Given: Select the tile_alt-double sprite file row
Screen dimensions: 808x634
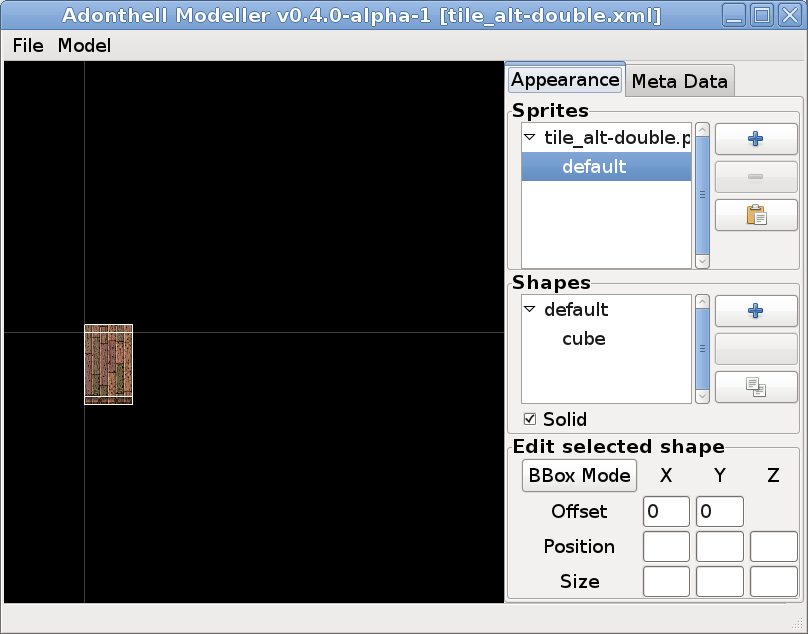Looking at the screenshot, I should [x=606, y=138].
